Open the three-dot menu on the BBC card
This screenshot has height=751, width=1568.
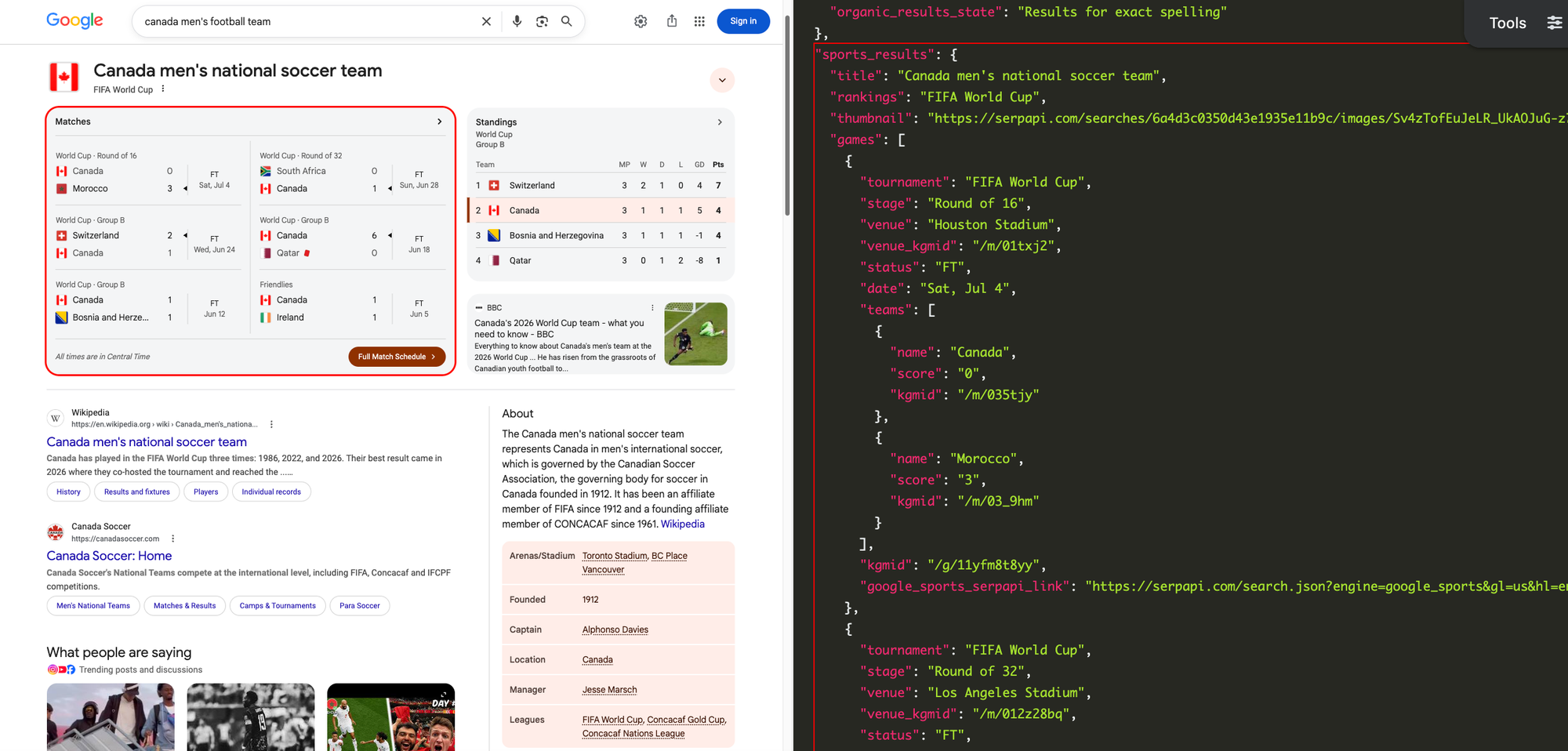click(652, 307)
